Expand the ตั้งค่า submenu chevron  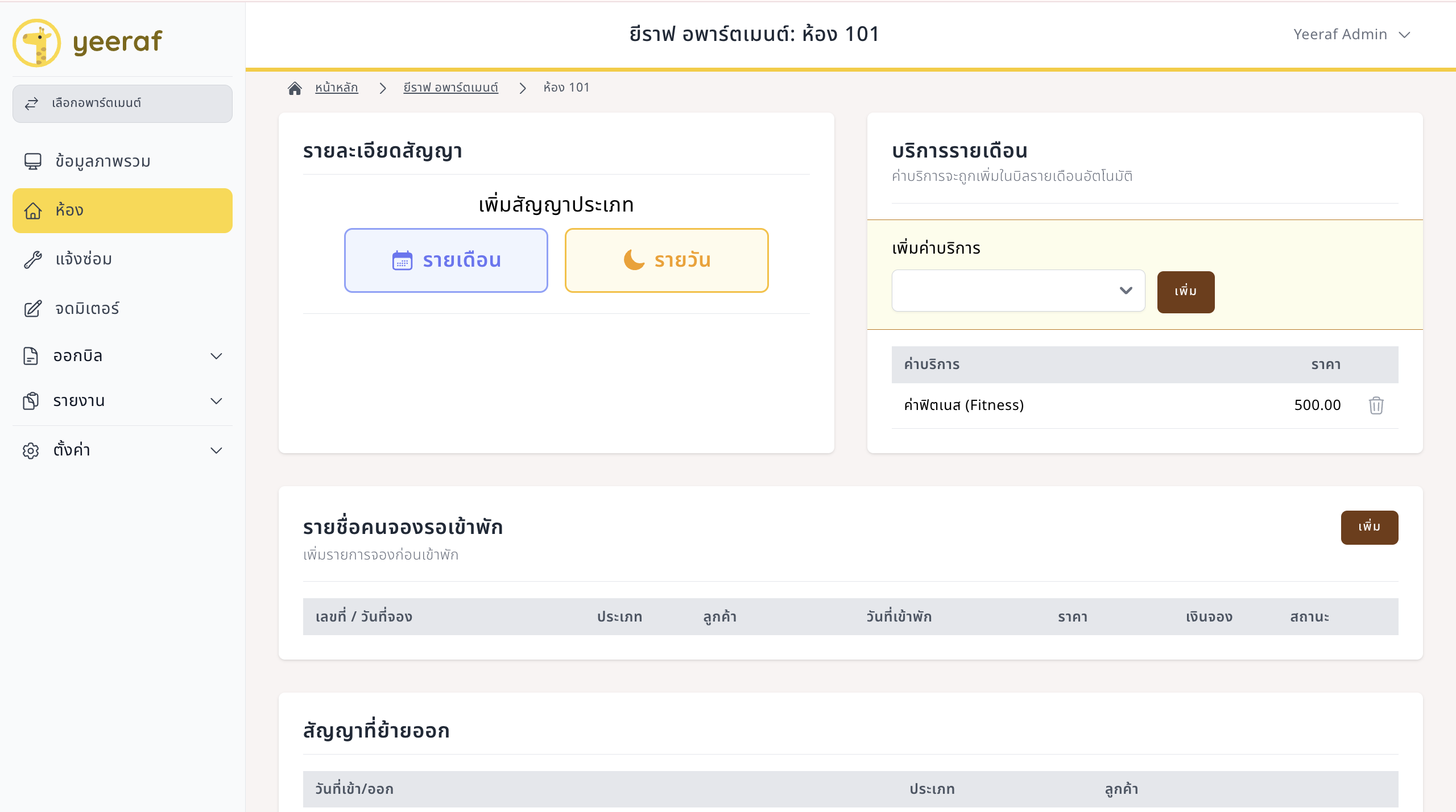216,450
